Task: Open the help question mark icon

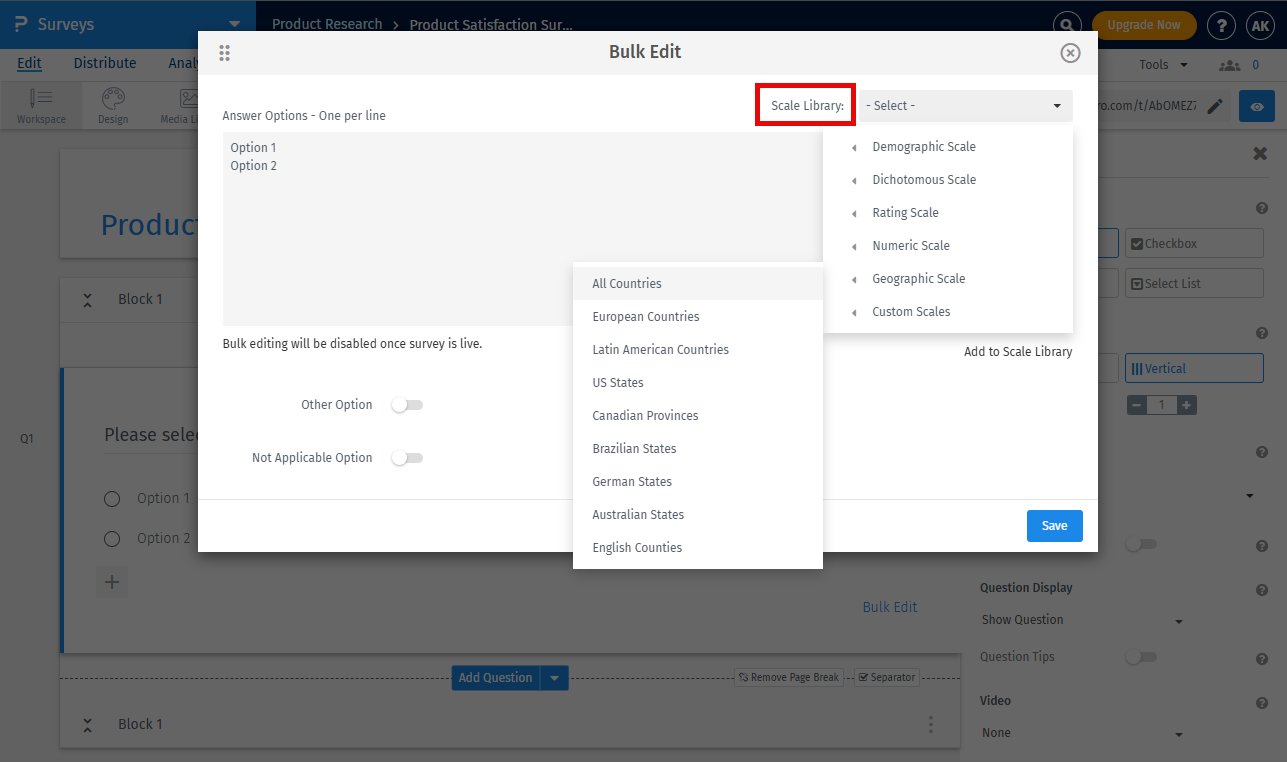Action: [1221, 25]
